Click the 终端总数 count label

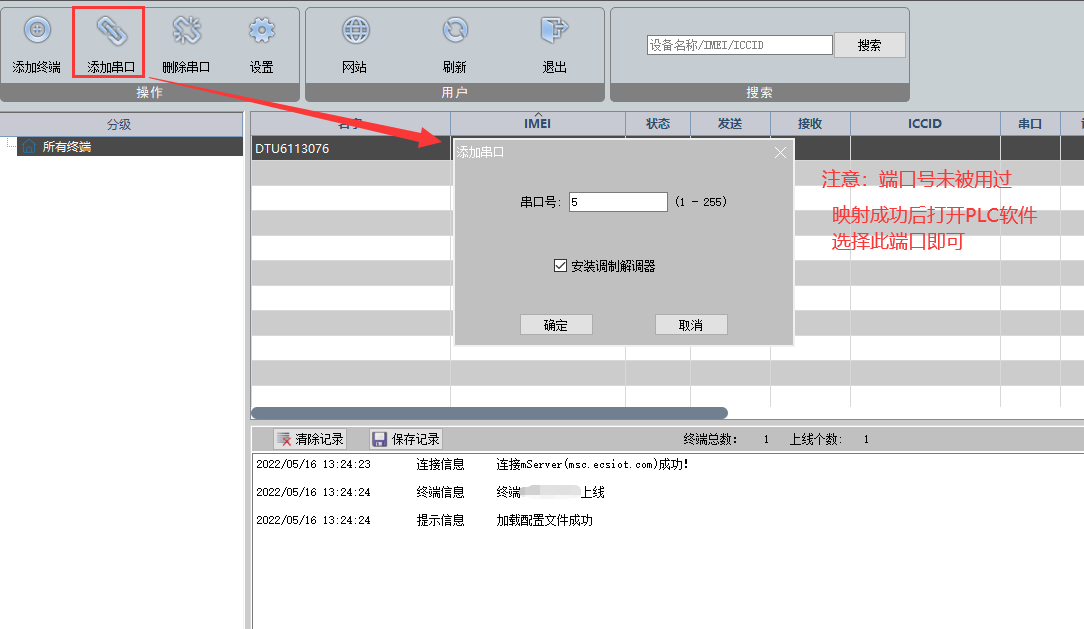pyautogui.click(x=710, y=439)
